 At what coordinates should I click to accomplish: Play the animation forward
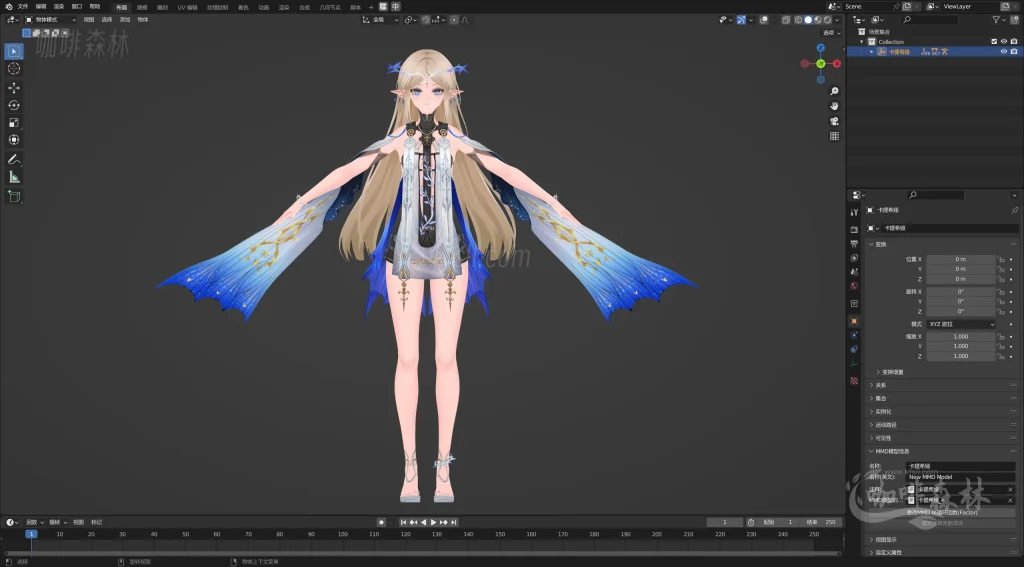[433, 523]
